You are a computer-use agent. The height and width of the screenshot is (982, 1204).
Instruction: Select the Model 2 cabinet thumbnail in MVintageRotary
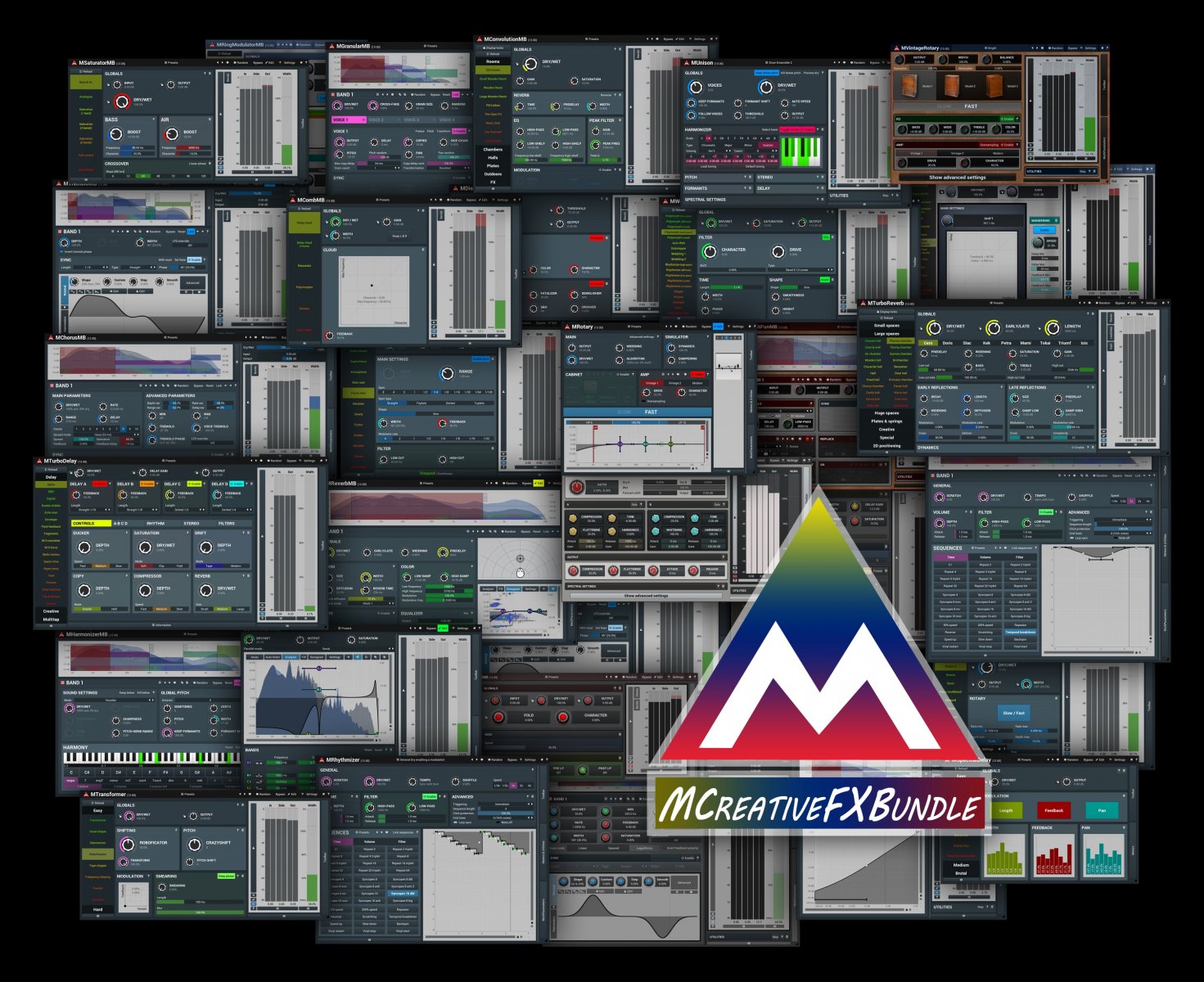(x=953, y=86)
